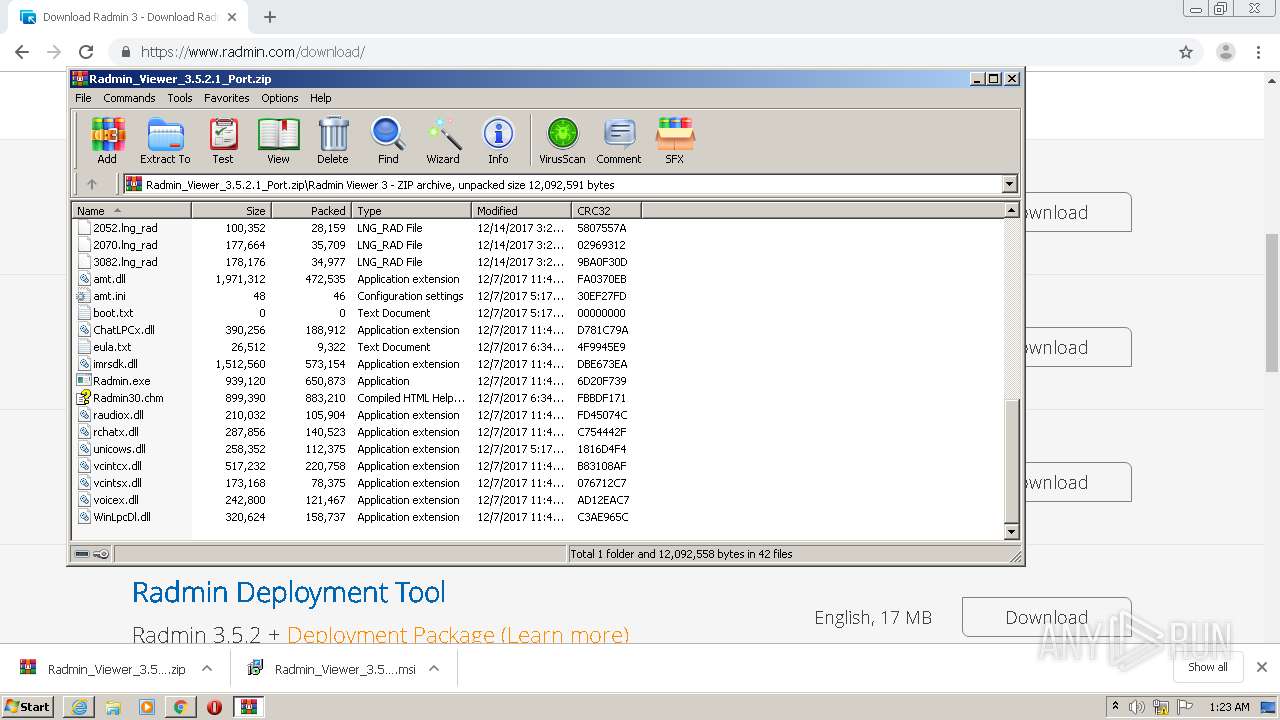Click the file list scroll up arrow
The width and height of the screenshot is (1280, 720).
(1011, 211)
